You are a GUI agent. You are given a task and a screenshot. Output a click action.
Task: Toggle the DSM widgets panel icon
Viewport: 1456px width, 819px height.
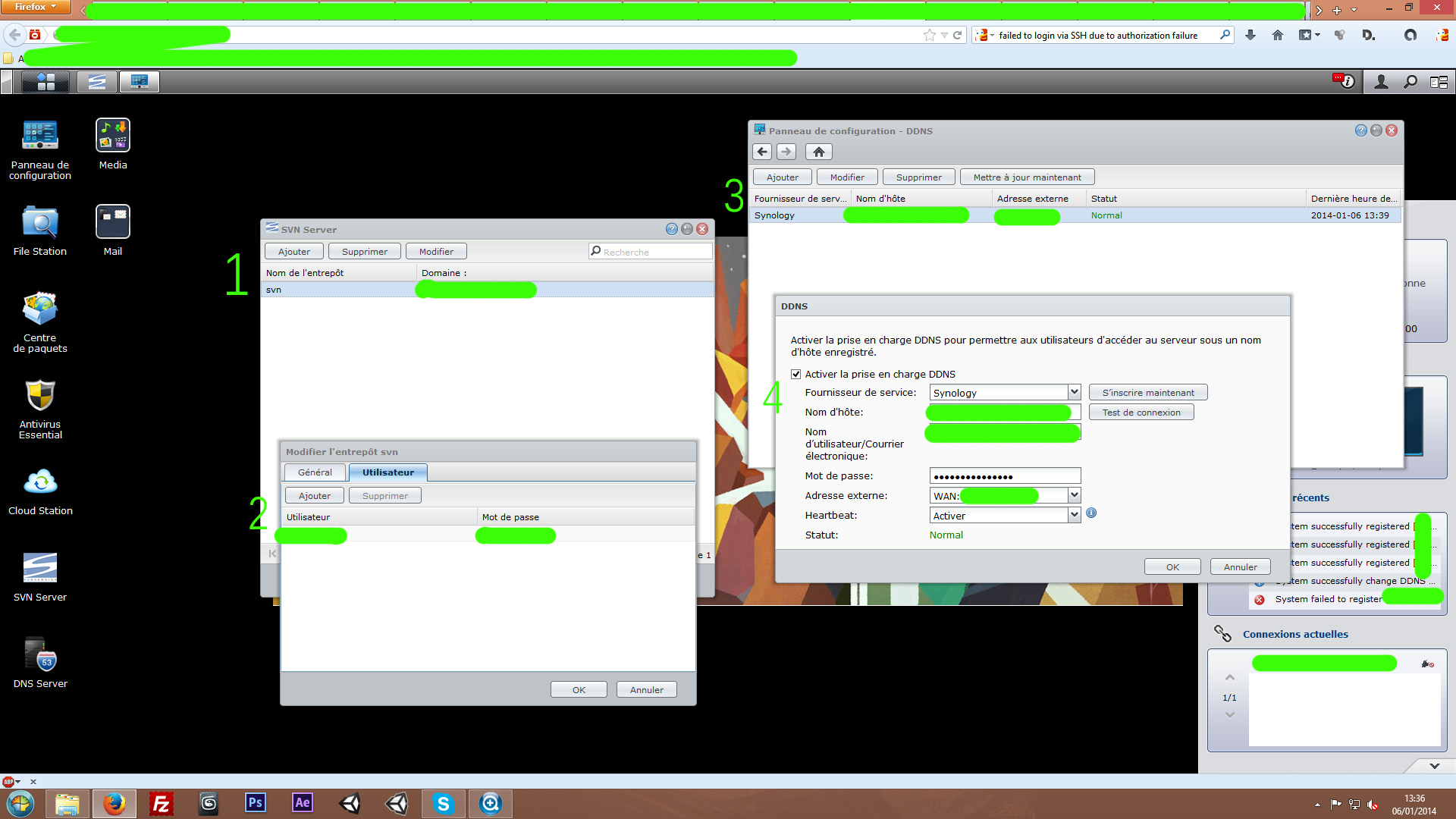pos(1439,82)
